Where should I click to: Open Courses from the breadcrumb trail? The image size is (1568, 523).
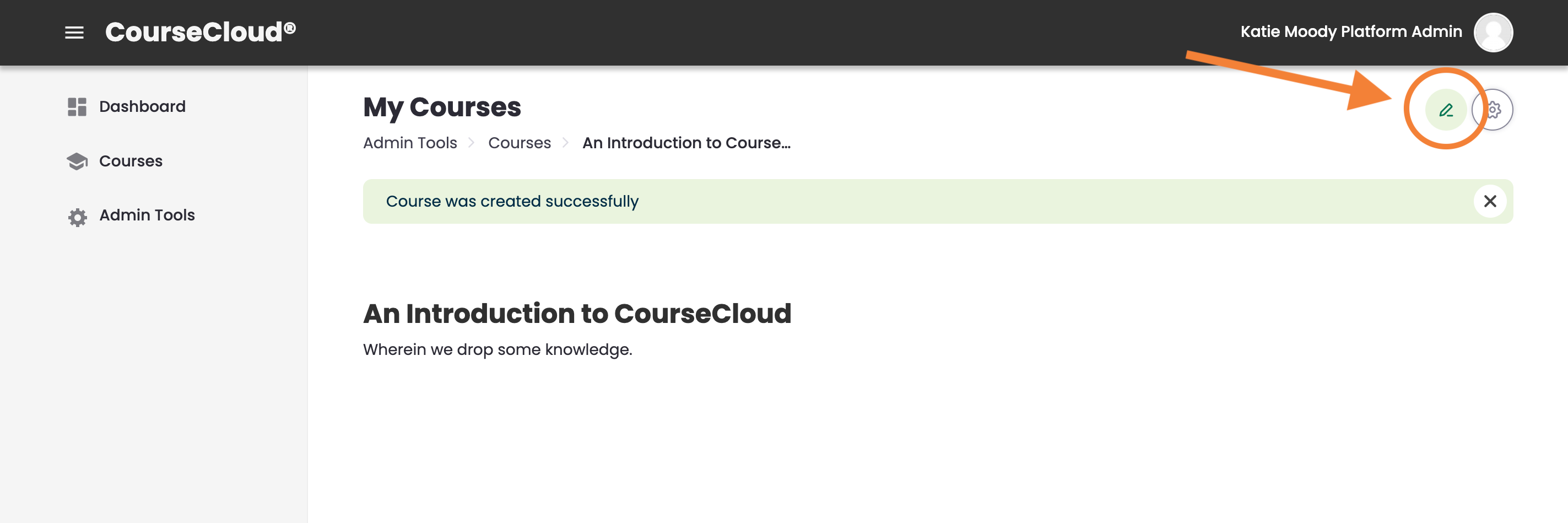(x=519, y=143)
